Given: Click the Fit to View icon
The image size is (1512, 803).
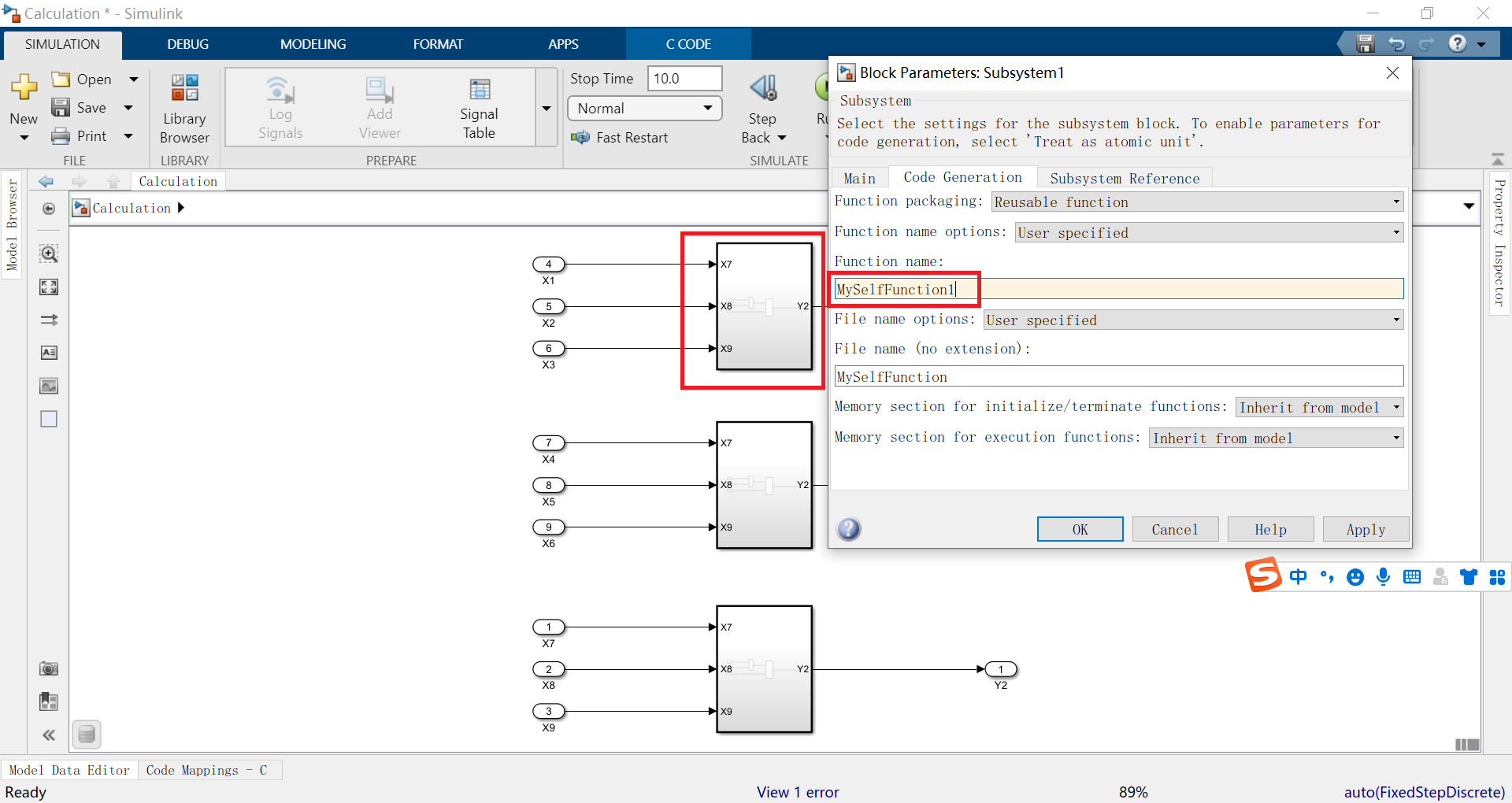Looking at the screenshot, I should pyautogui.click(x=49, y=287).
